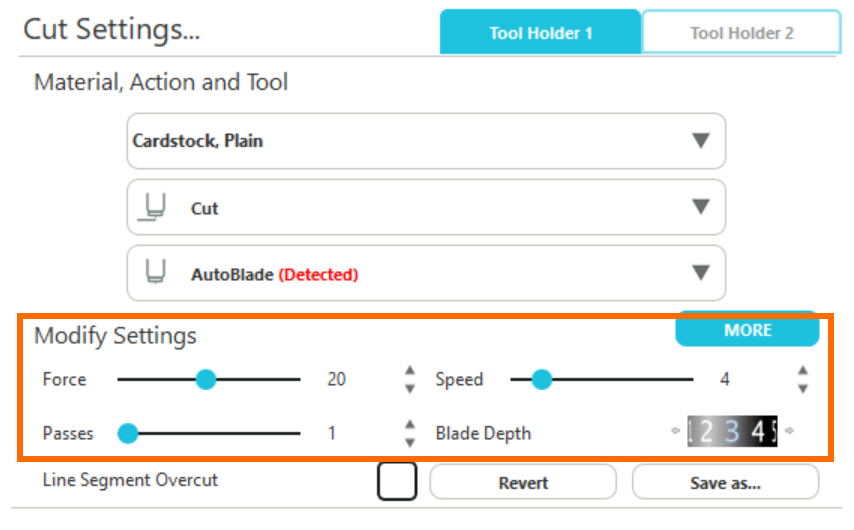This screenshot has width=854, height=530.
Task: Toggle the Line Segment Overcut checkbox
Action: [x=396, y=481]
